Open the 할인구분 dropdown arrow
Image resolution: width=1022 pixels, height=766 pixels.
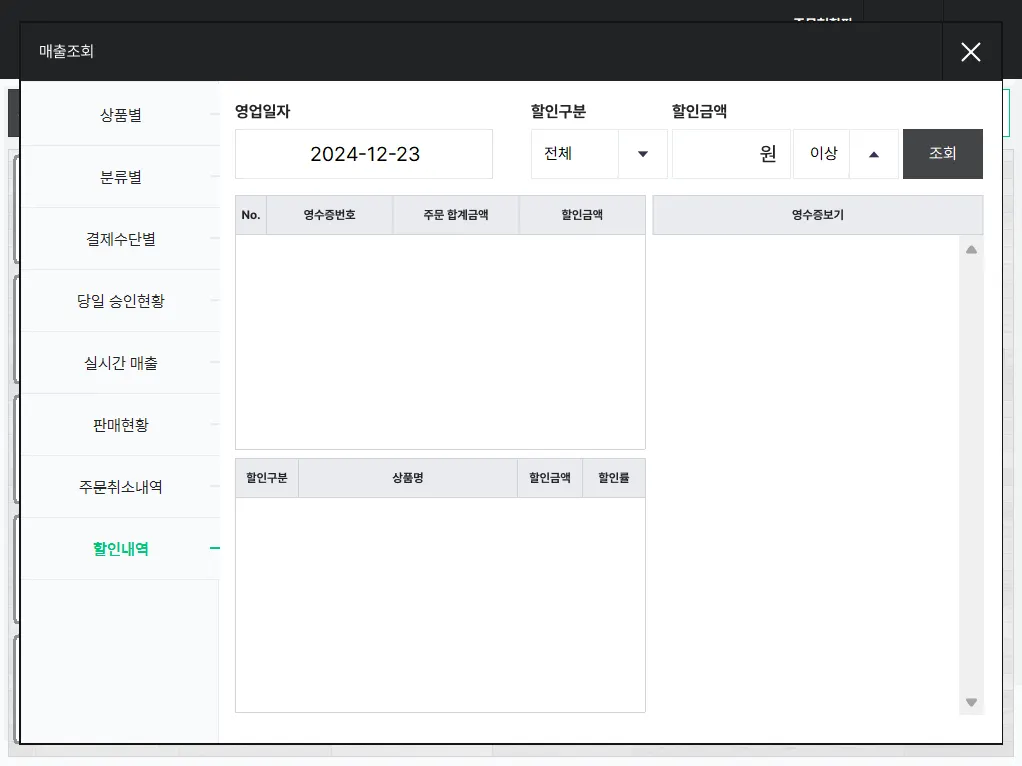pos(643,154)
